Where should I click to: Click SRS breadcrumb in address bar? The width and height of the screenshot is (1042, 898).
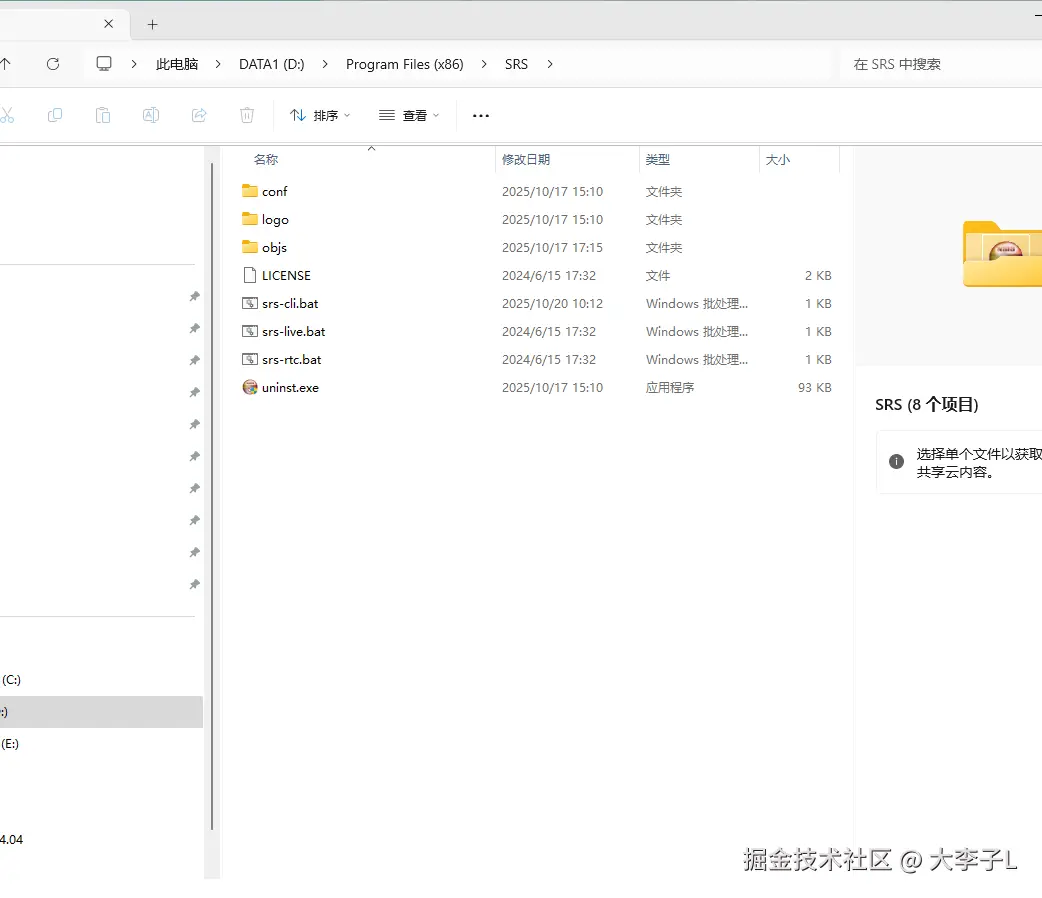coord(516,64)
